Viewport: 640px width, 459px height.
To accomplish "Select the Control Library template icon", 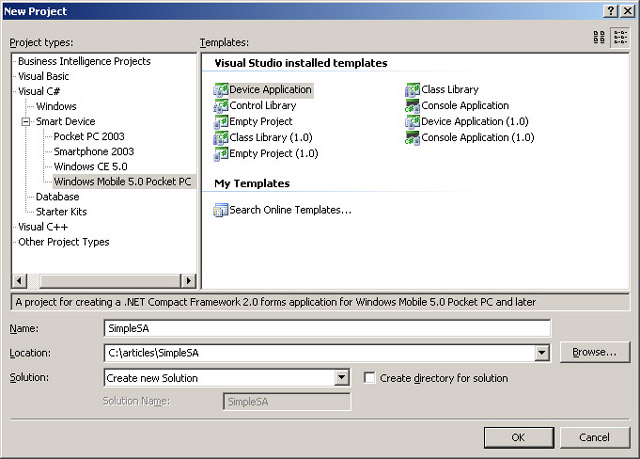I will pos(221,106).
